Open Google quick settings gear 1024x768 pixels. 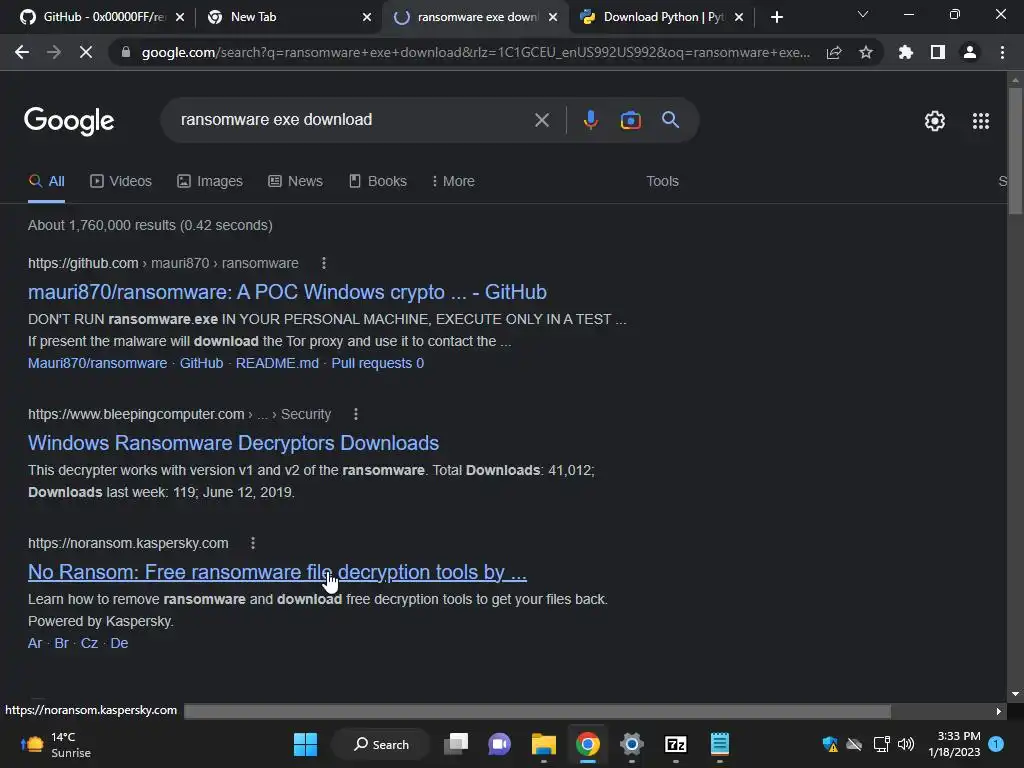click(935, 121)
